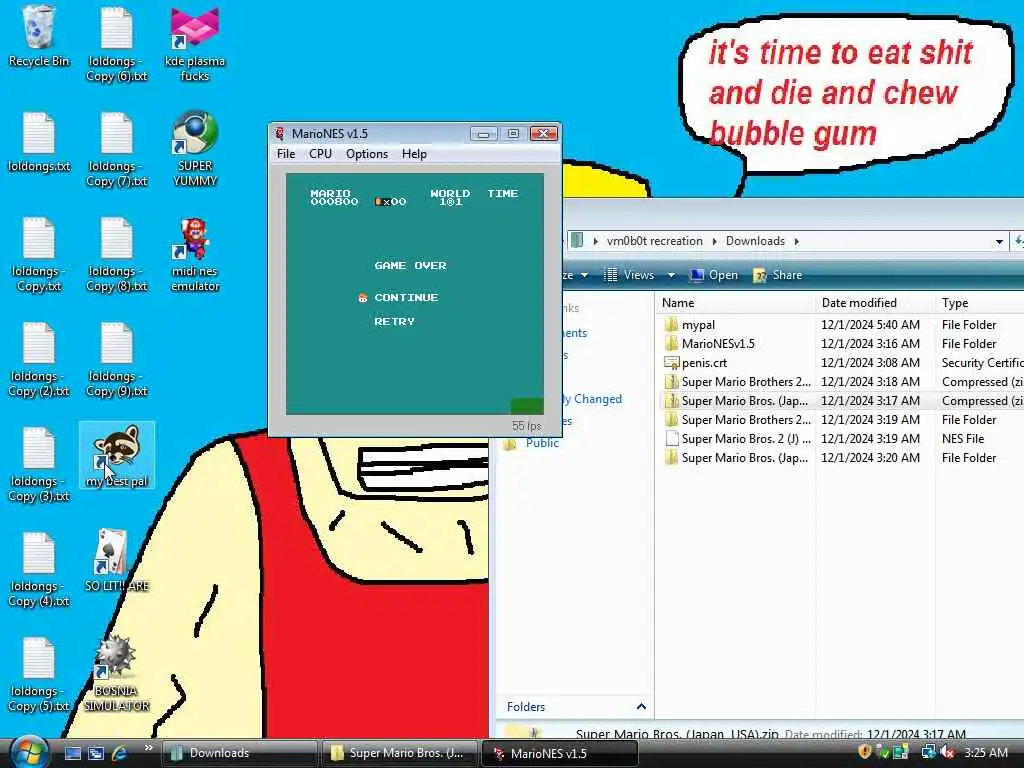Viewport: 1024px width, 768px height.
Task: Select Super Mario Brothers 2 compressed zip row
Action: 842,381
